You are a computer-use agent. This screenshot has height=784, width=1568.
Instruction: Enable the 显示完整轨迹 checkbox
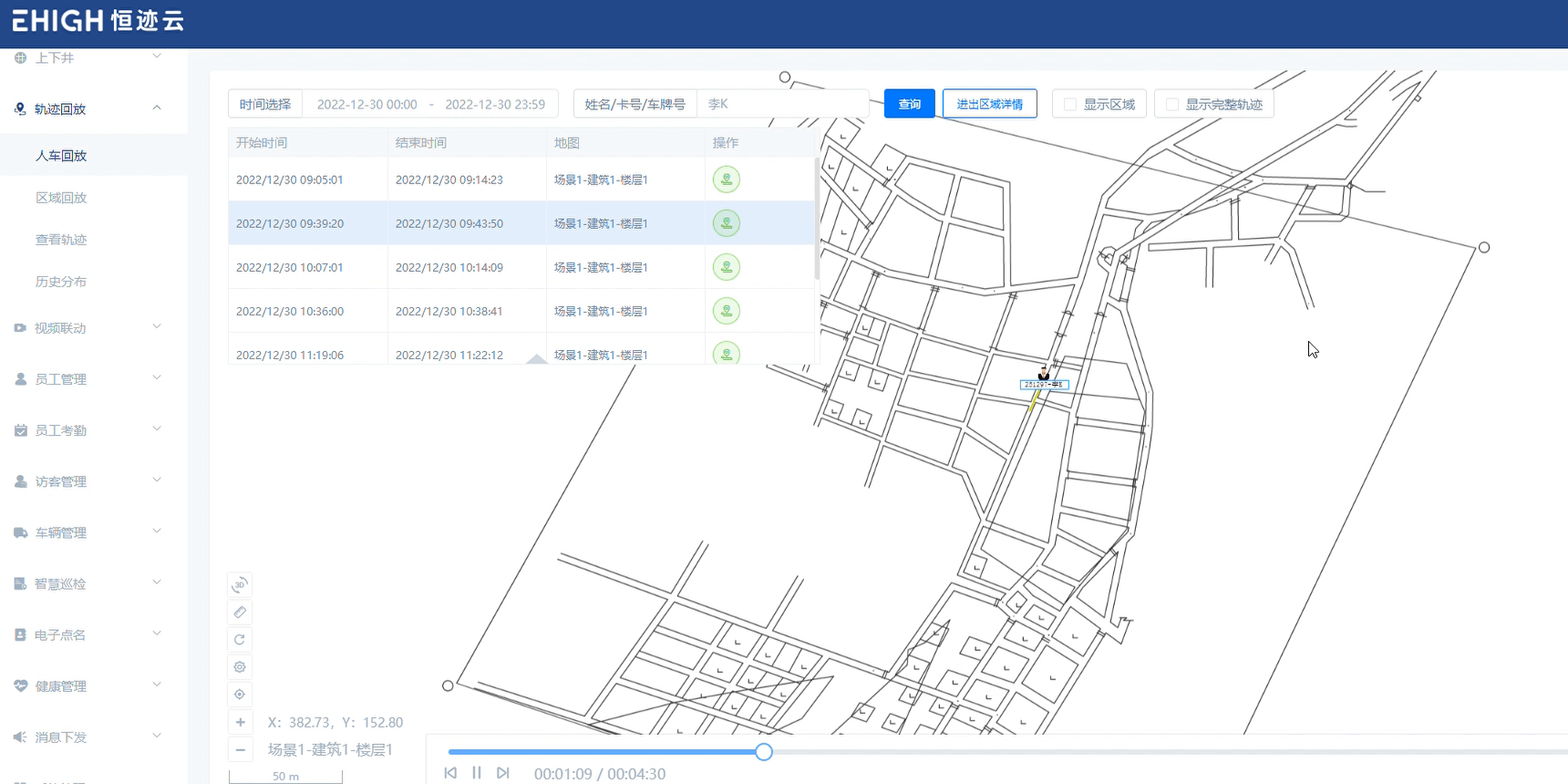pos(1172,104)
